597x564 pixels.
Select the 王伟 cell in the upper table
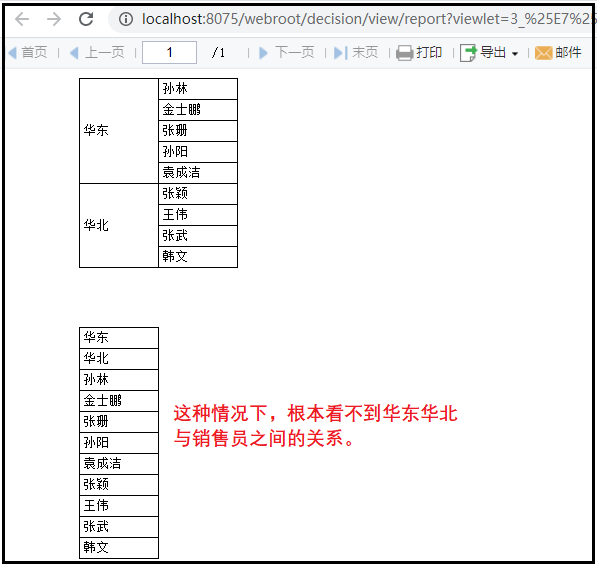pos(198,215)
